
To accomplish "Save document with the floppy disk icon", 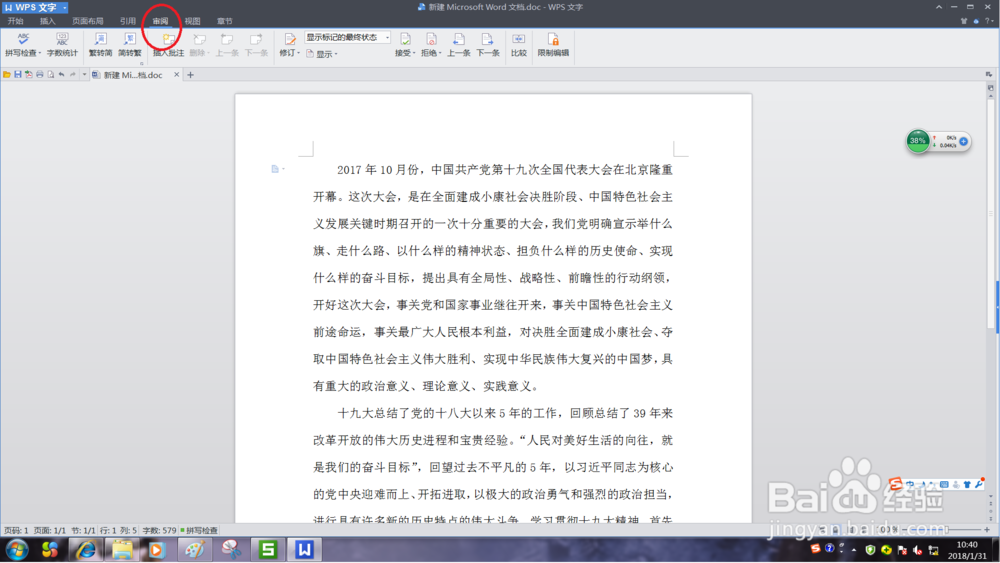I will pyautogui.click(x=18, y=75).
